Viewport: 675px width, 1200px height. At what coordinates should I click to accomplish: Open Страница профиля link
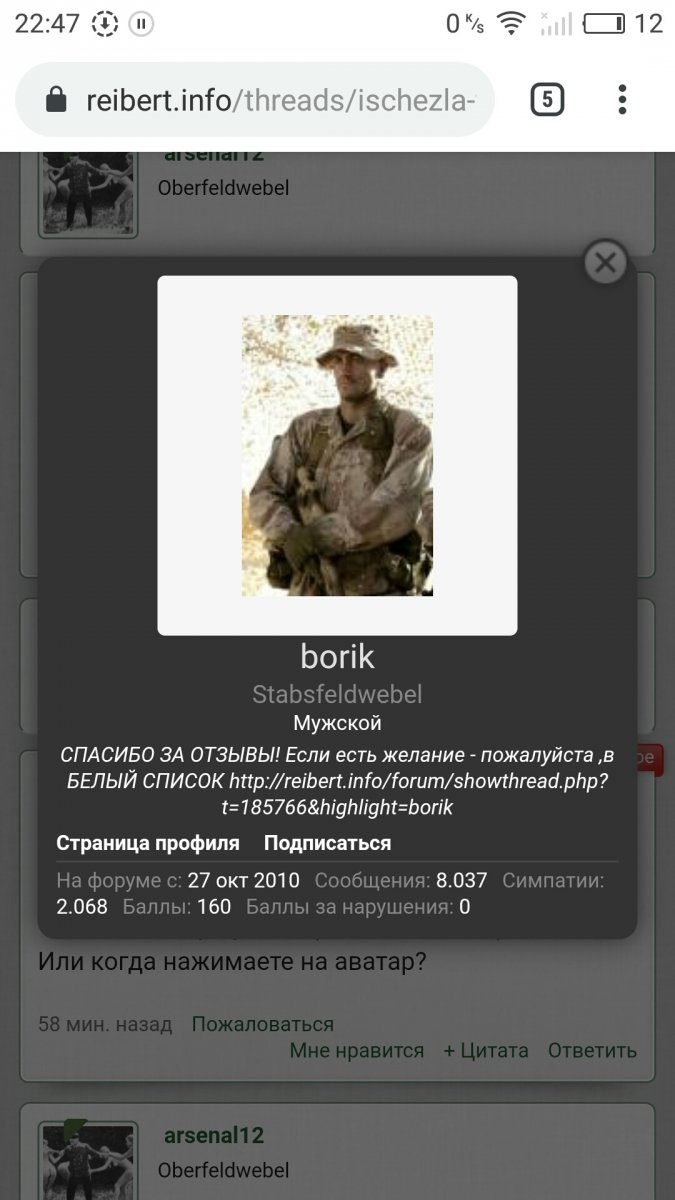click(x=148, y=843)
